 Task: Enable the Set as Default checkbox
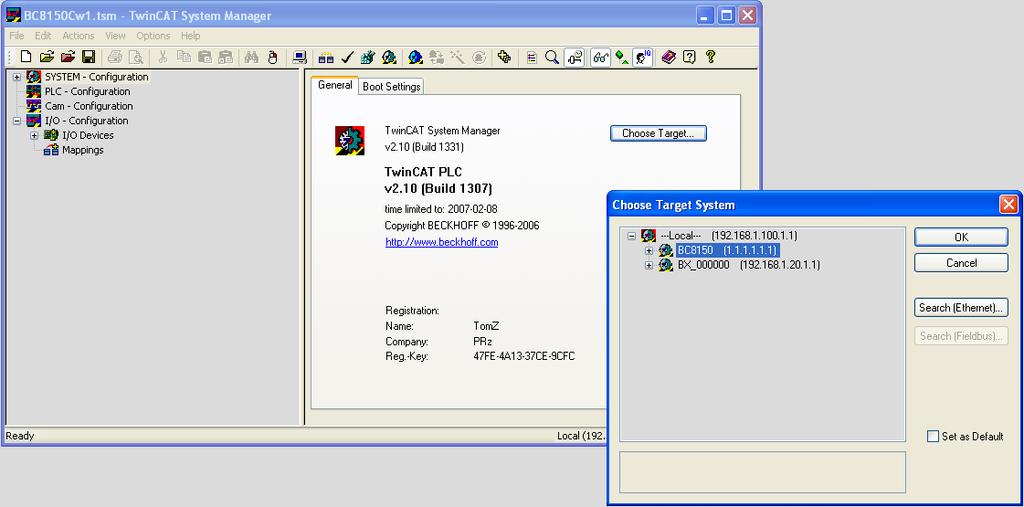933,436
